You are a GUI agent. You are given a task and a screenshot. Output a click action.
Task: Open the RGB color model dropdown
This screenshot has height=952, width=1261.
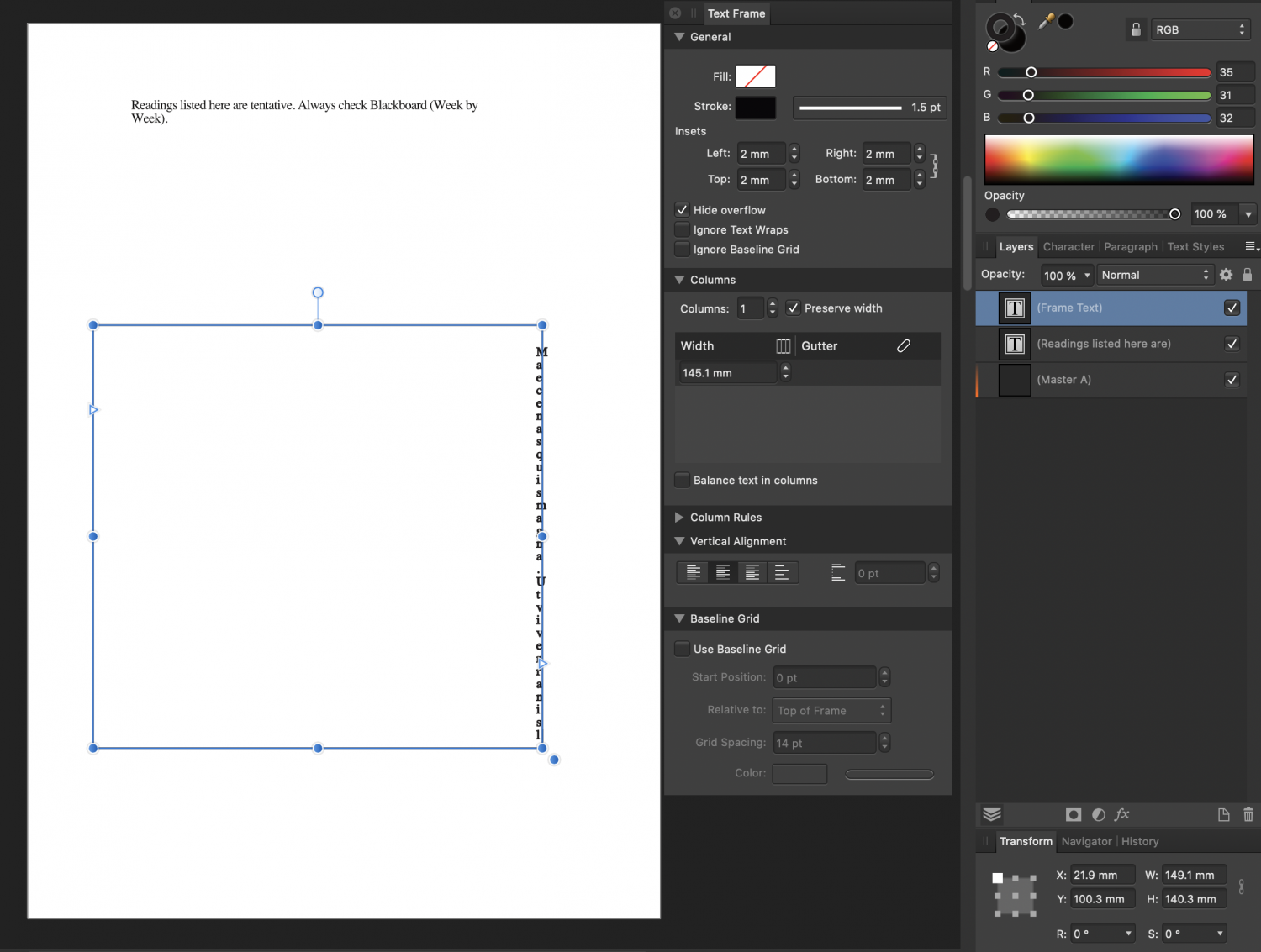(x=1199, y=29)
